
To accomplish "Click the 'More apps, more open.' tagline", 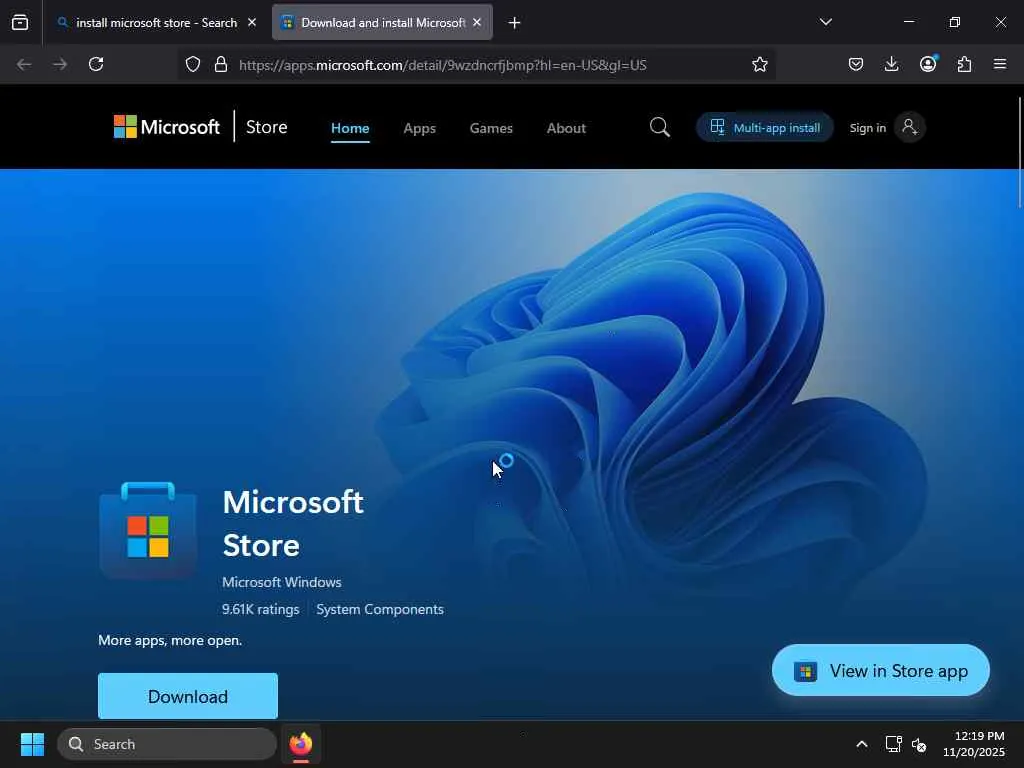I will point(170,640).
